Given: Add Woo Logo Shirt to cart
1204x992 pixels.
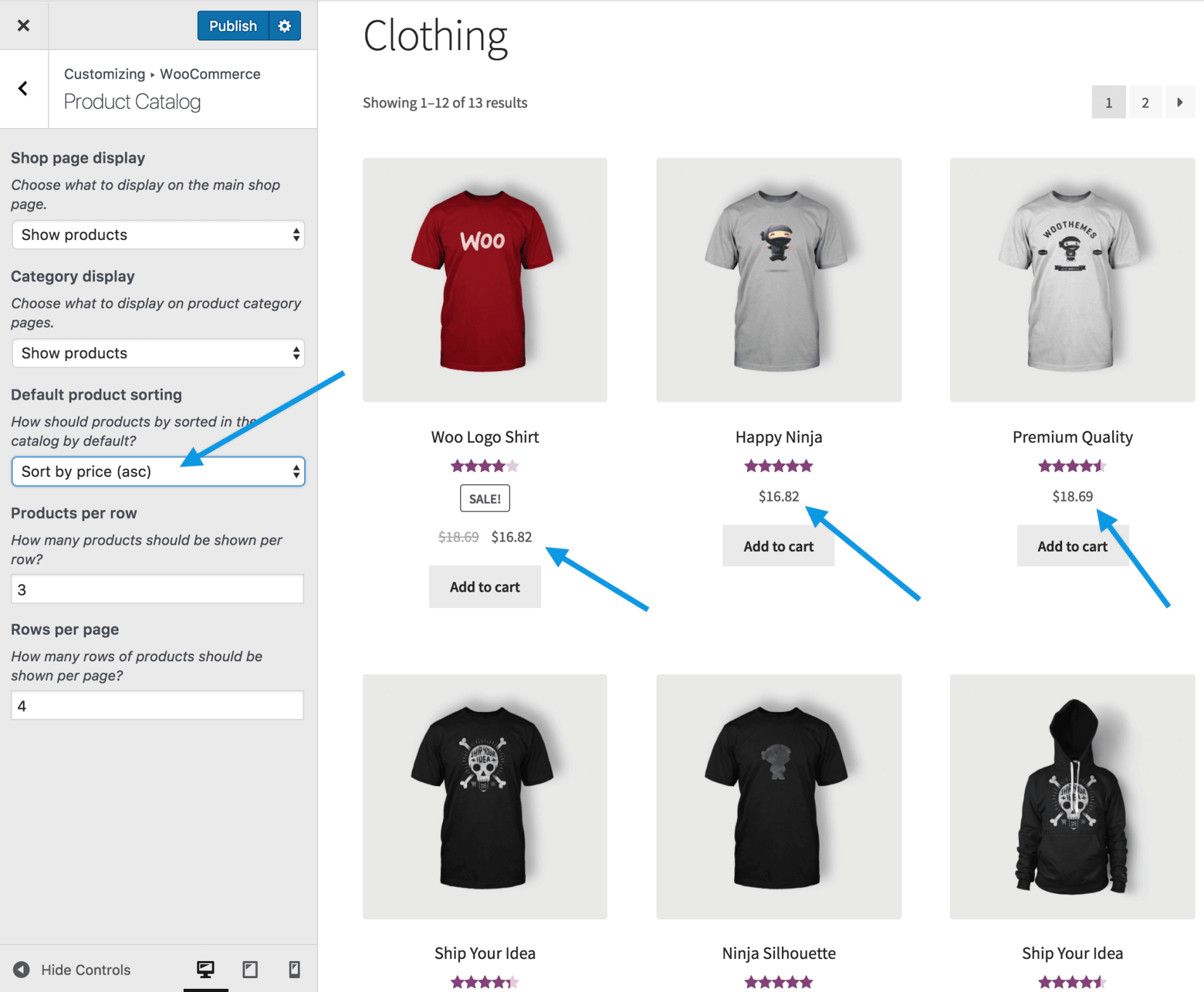Looking at the screenshot, I should click(x=485, y=587).
